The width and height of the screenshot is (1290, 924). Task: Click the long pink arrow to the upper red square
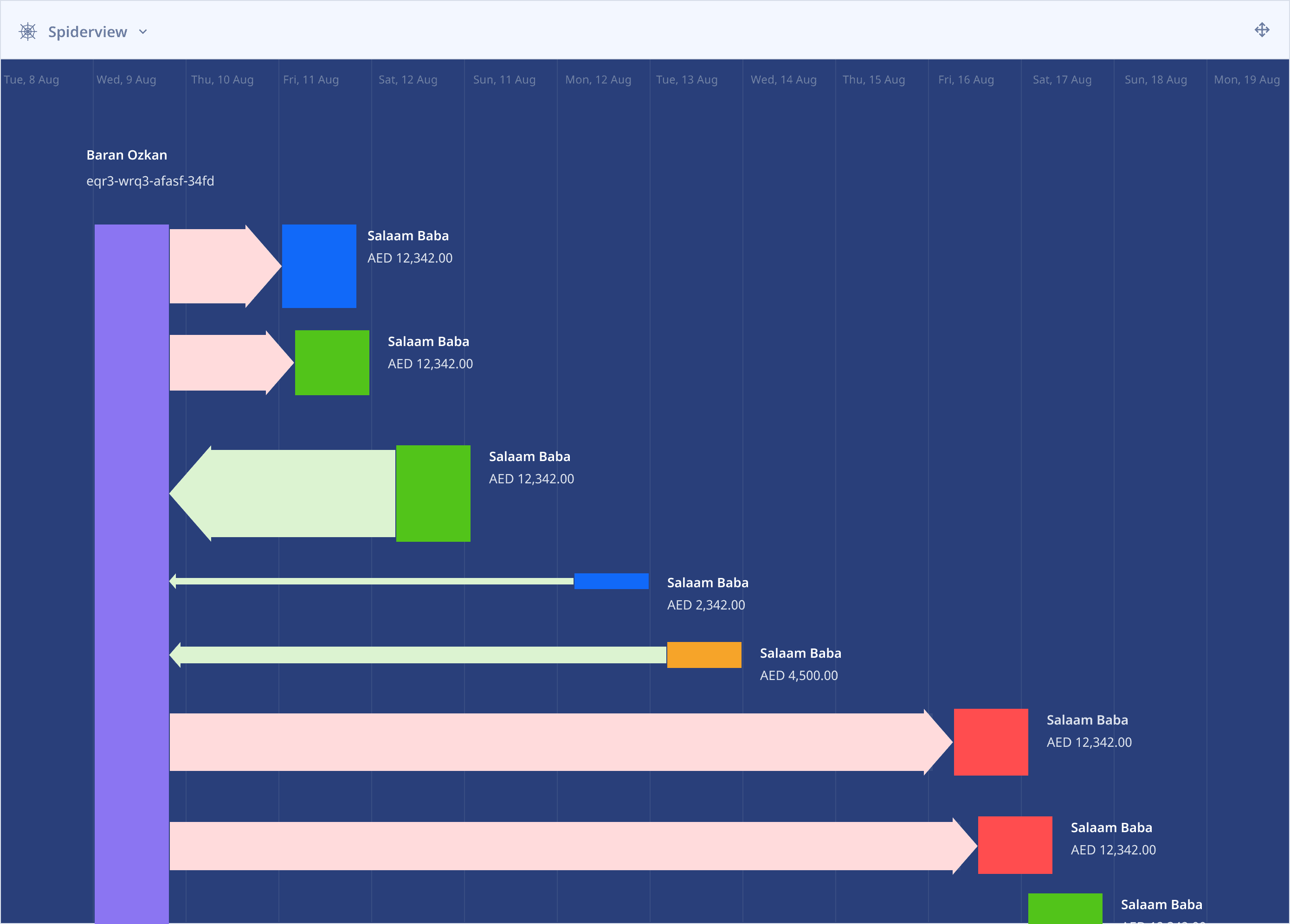tap(546, 742)
